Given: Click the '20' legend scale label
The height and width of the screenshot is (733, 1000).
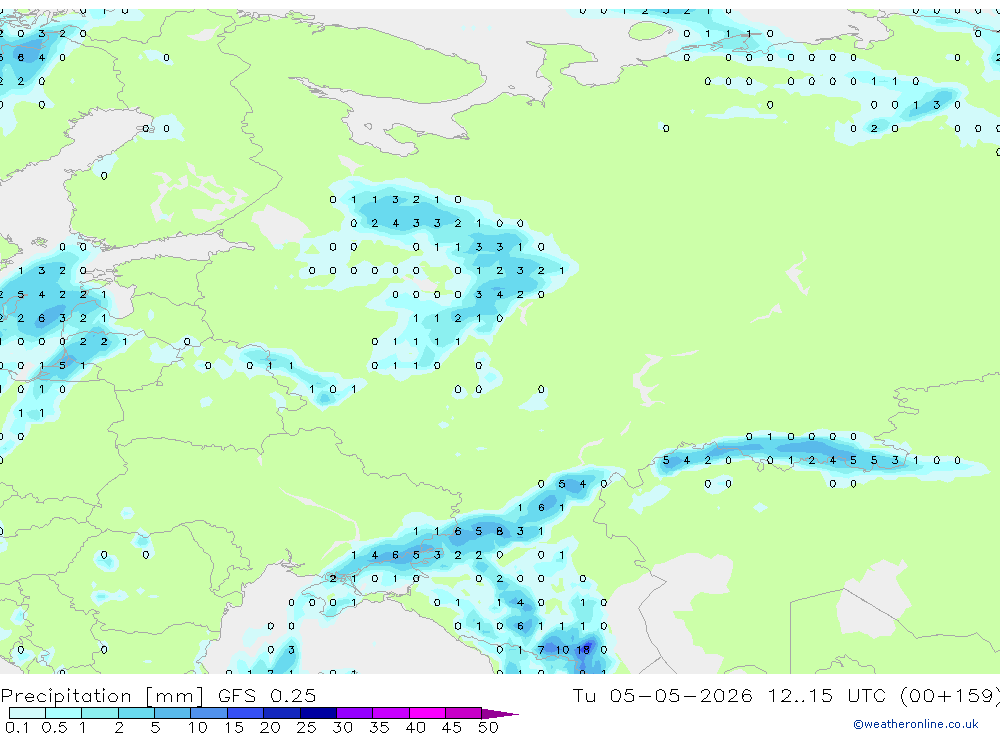Looking at the screenshot, I should (270, 727).
